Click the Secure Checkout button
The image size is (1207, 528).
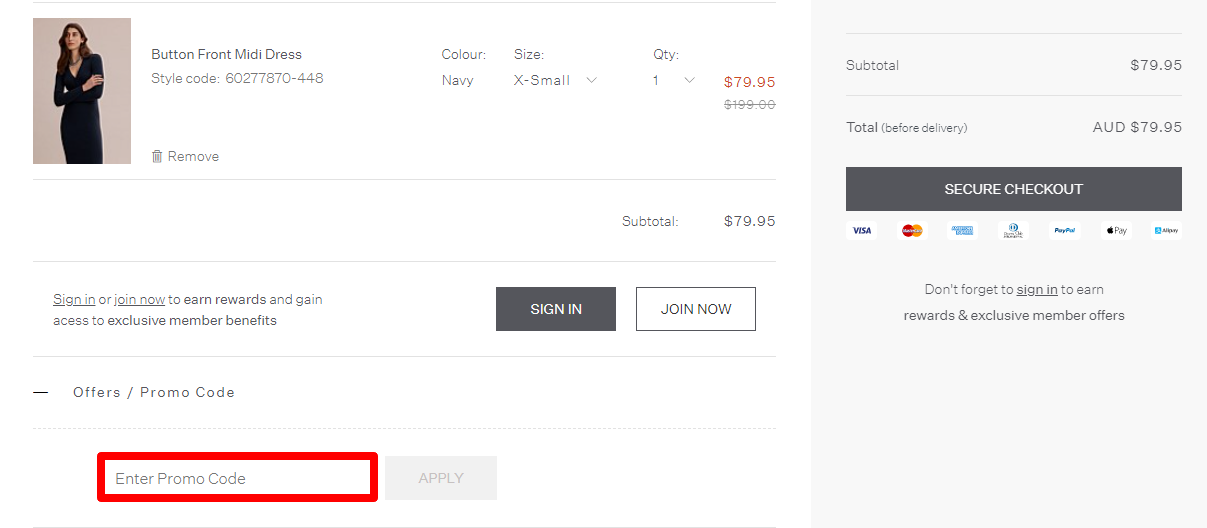pos(1014,189)
